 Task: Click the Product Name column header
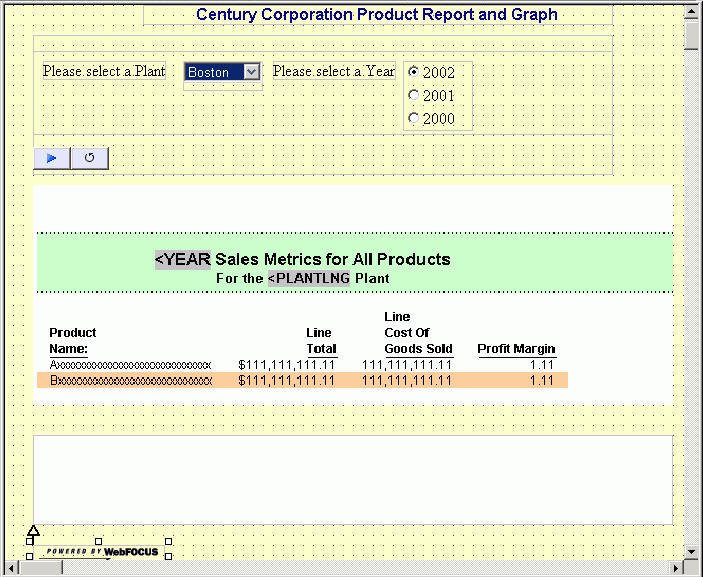(73, 341)
